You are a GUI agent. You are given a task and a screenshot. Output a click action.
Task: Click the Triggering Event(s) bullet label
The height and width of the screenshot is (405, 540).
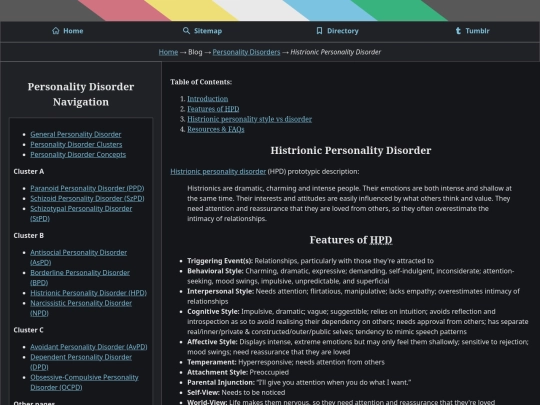pyautogui.click(x=220, y=261)
